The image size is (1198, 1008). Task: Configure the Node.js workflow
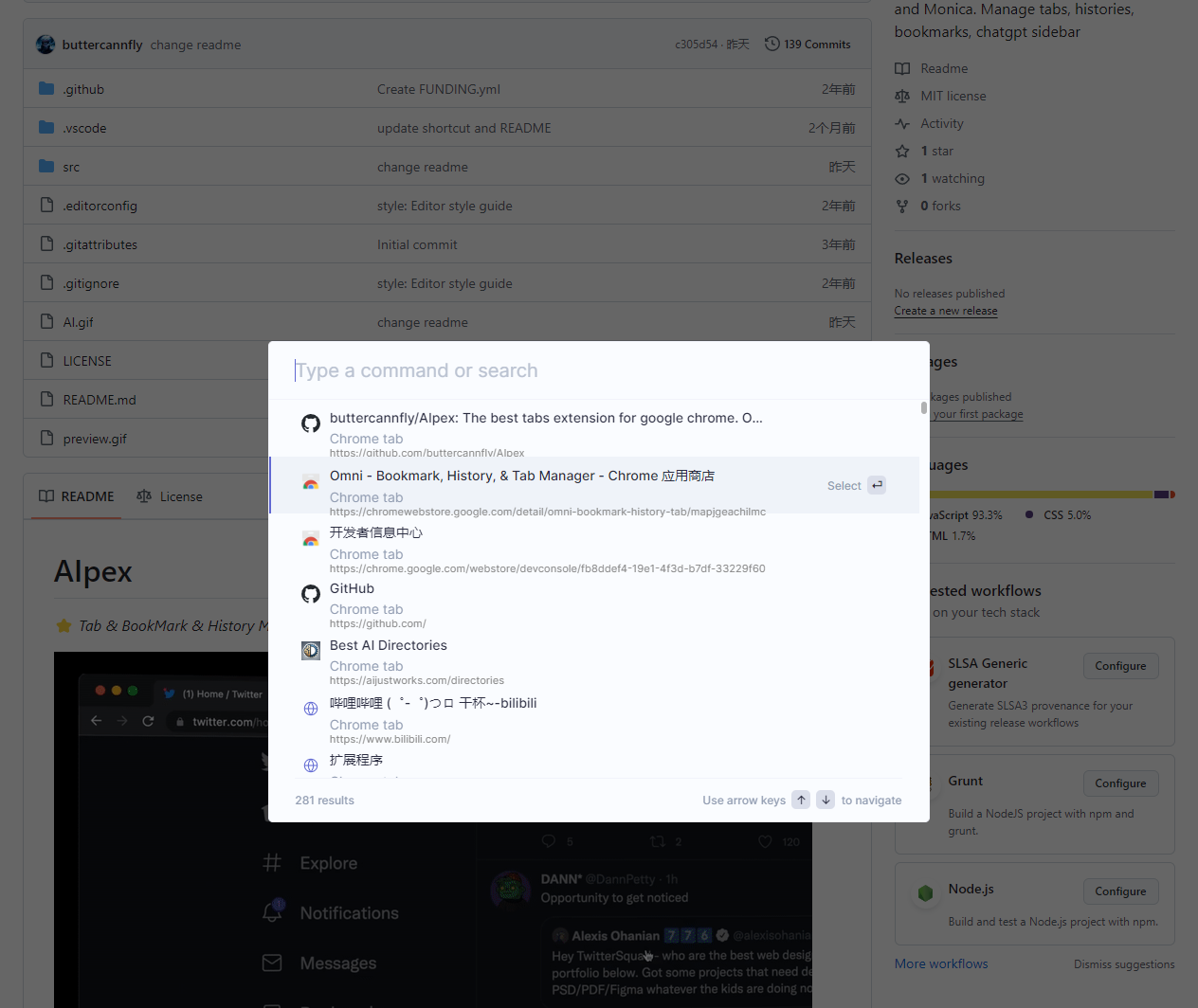pyautogui.click(x=1120, y=891)
